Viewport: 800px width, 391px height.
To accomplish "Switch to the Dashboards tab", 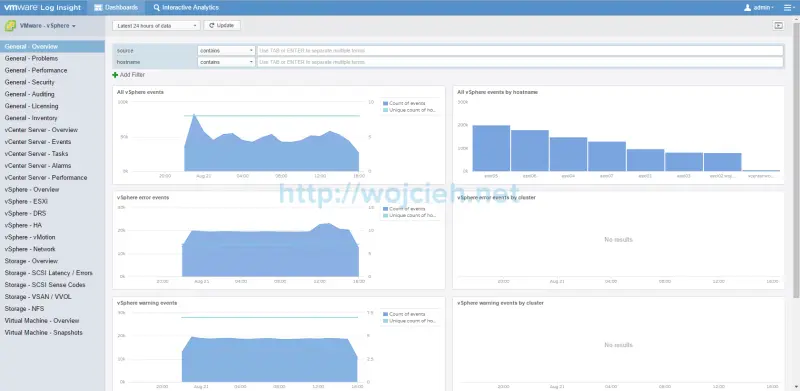I will point(116,8).
